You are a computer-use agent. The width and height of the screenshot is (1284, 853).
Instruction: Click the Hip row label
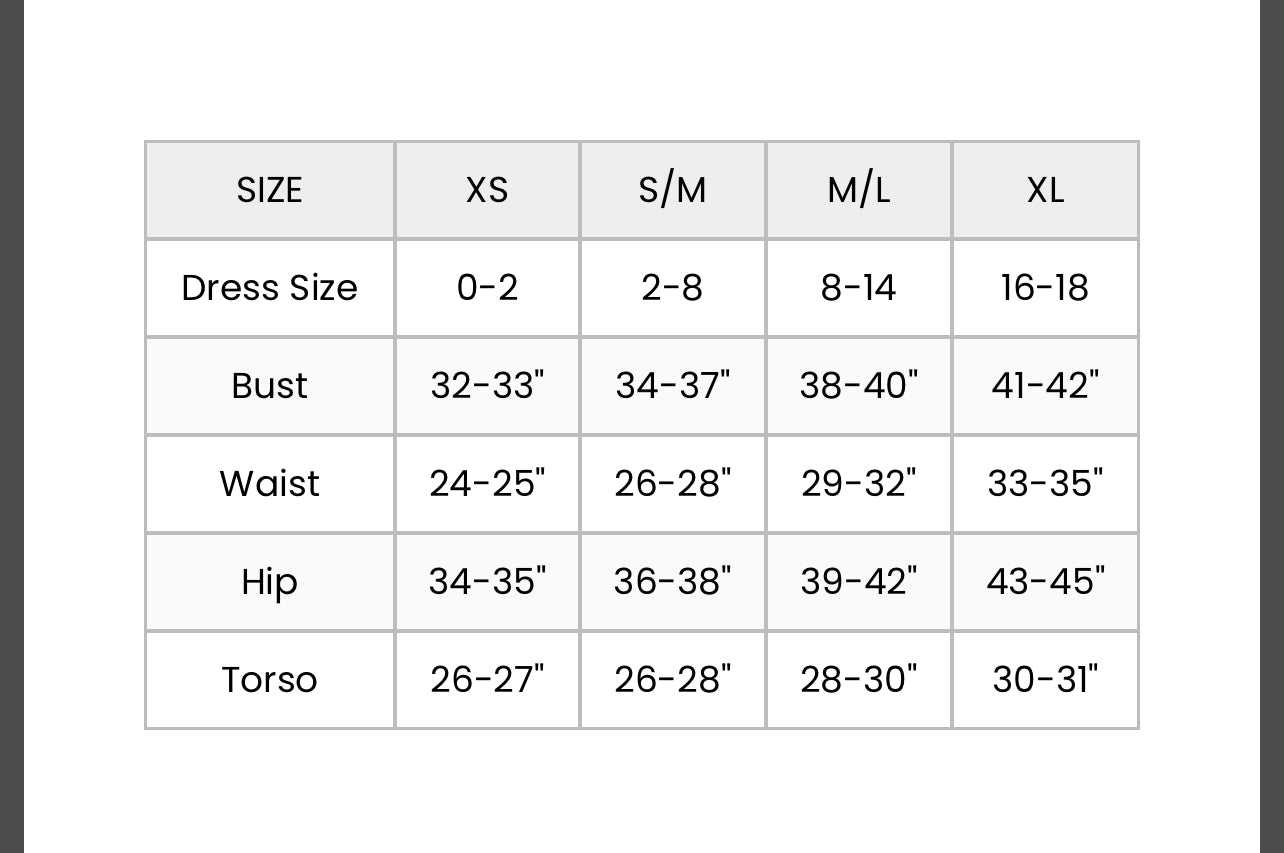[269, 582]
